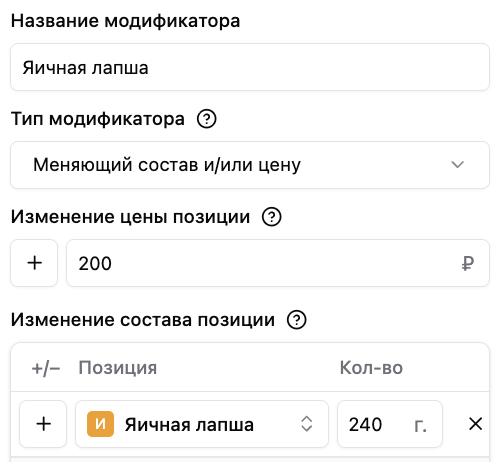Image resolution: width=498 pixels, height=462 pixels.
Task: Click the quantity field showing 240
Action: pyautogui.click(x=390, y=424)
